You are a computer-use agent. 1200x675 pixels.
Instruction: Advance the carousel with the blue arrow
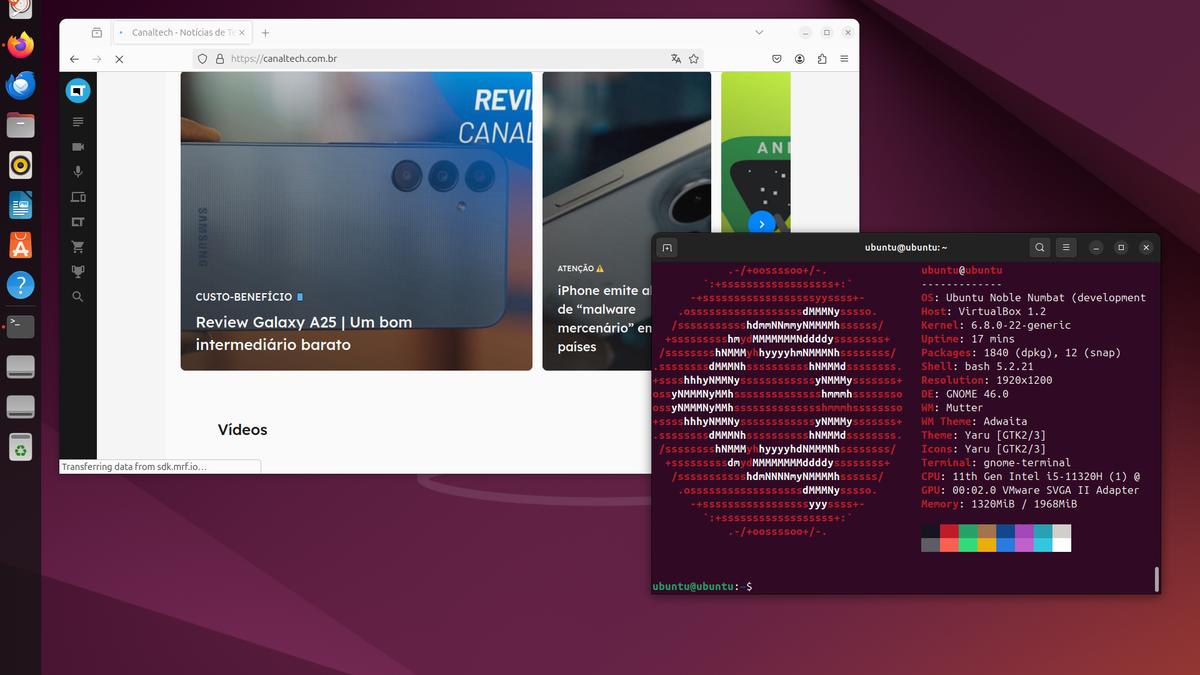pos(762,224)
